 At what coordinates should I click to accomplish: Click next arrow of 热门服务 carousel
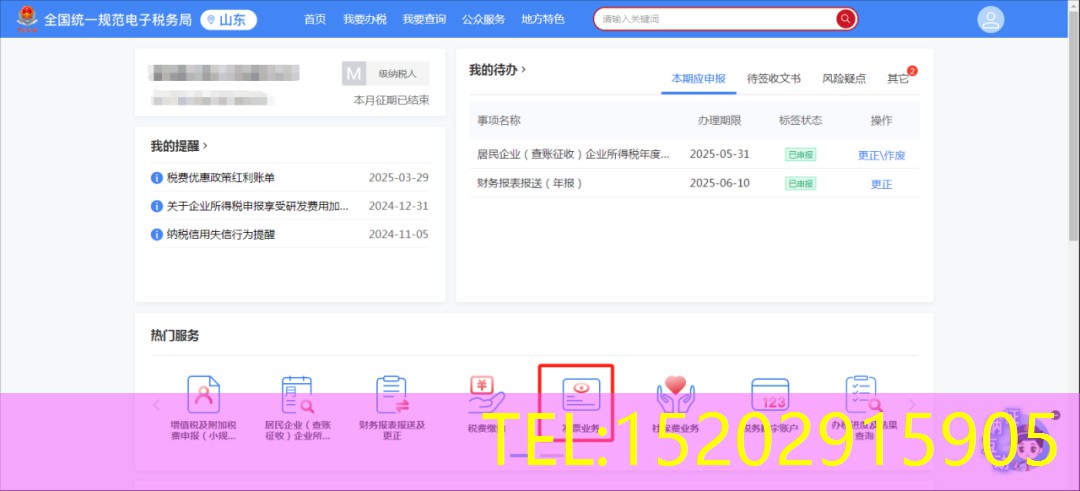(x=913, y=405)
